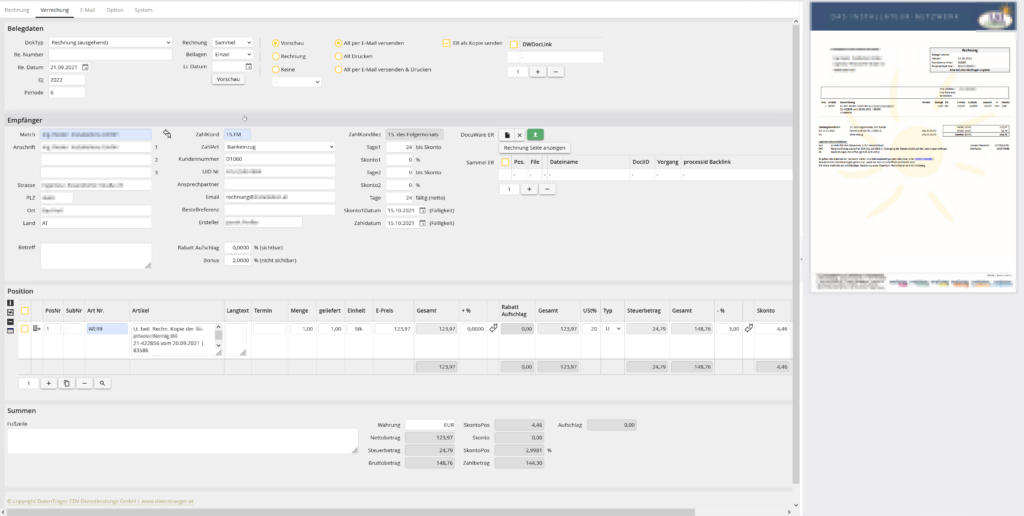Click the recalculate icon after the + % column

pyautogui.click(x=493, y=329)
